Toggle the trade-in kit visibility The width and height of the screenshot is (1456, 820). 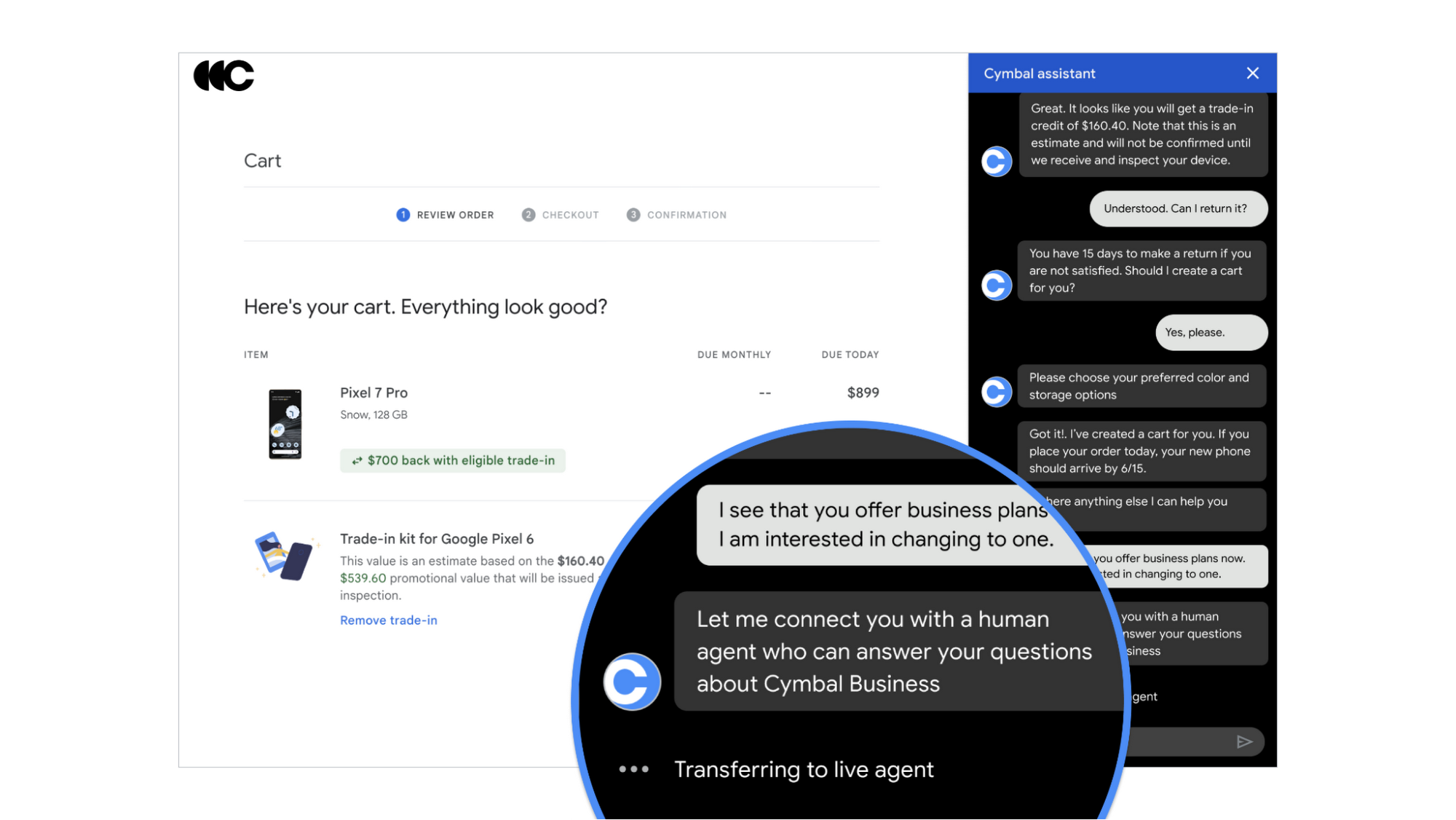(x=389, y=619)
